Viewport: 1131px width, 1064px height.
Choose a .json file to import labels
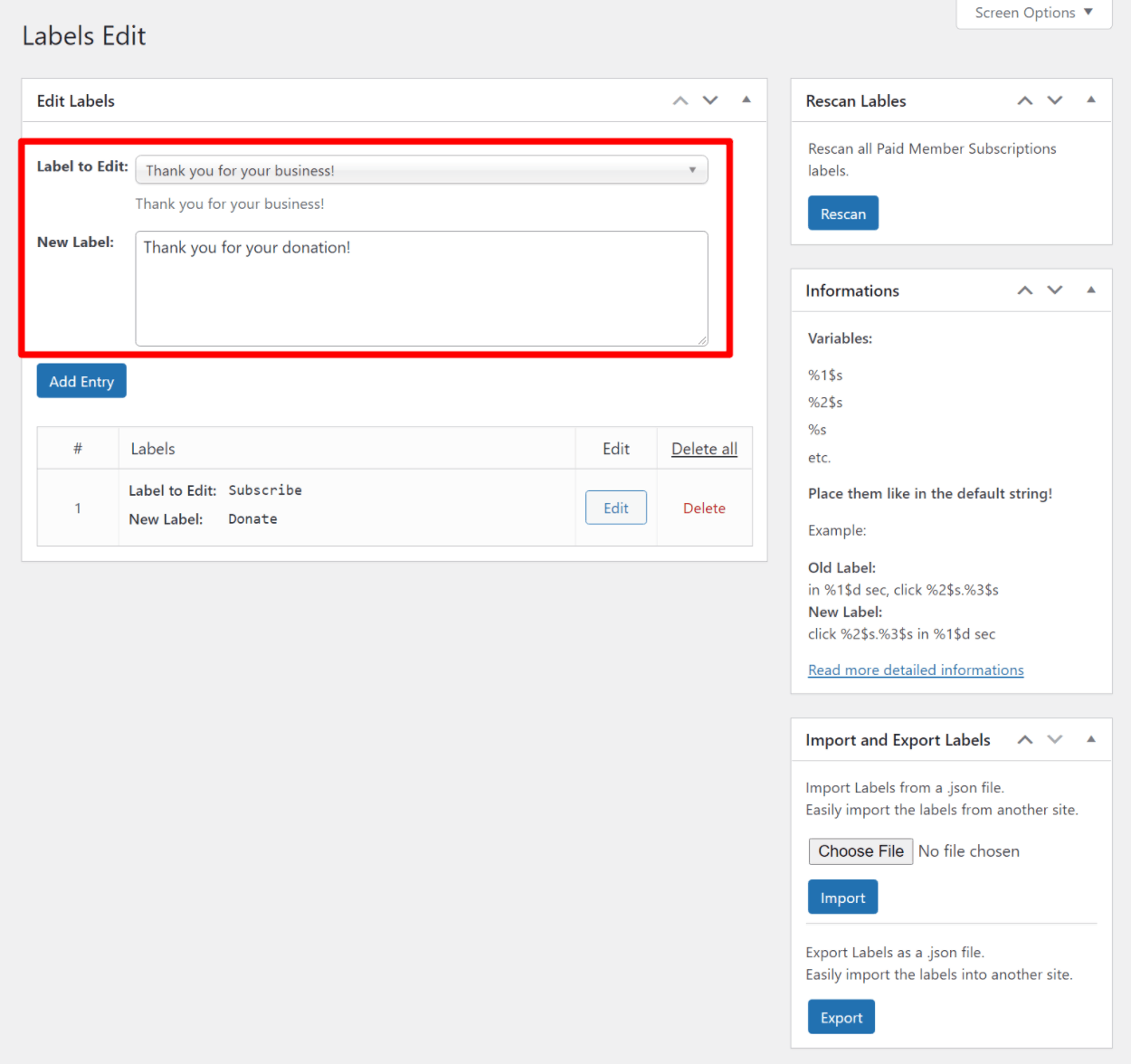click(860, 850)
